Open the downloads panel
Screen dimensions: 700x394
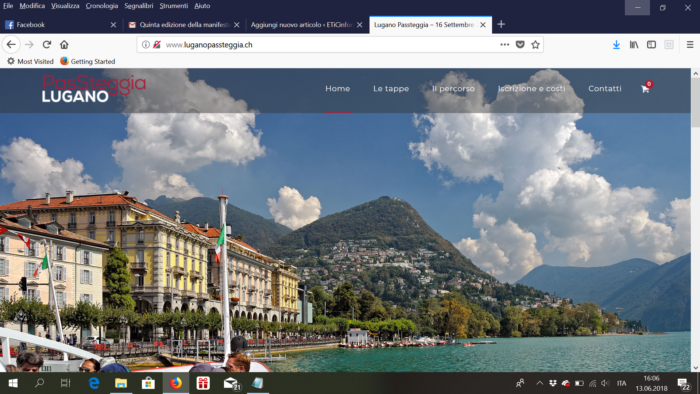click(616, 45)
